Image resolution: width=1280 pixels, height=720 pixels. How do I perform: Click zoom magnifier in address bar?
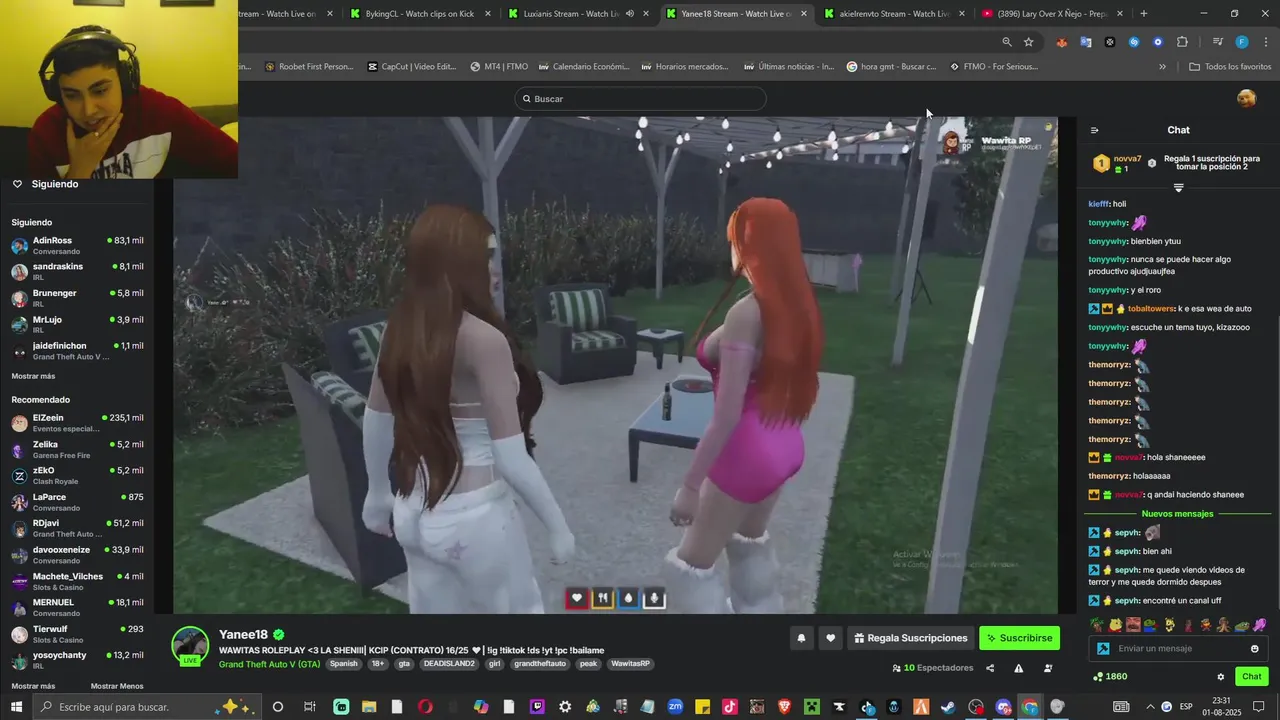click(x=1006, y=42)
